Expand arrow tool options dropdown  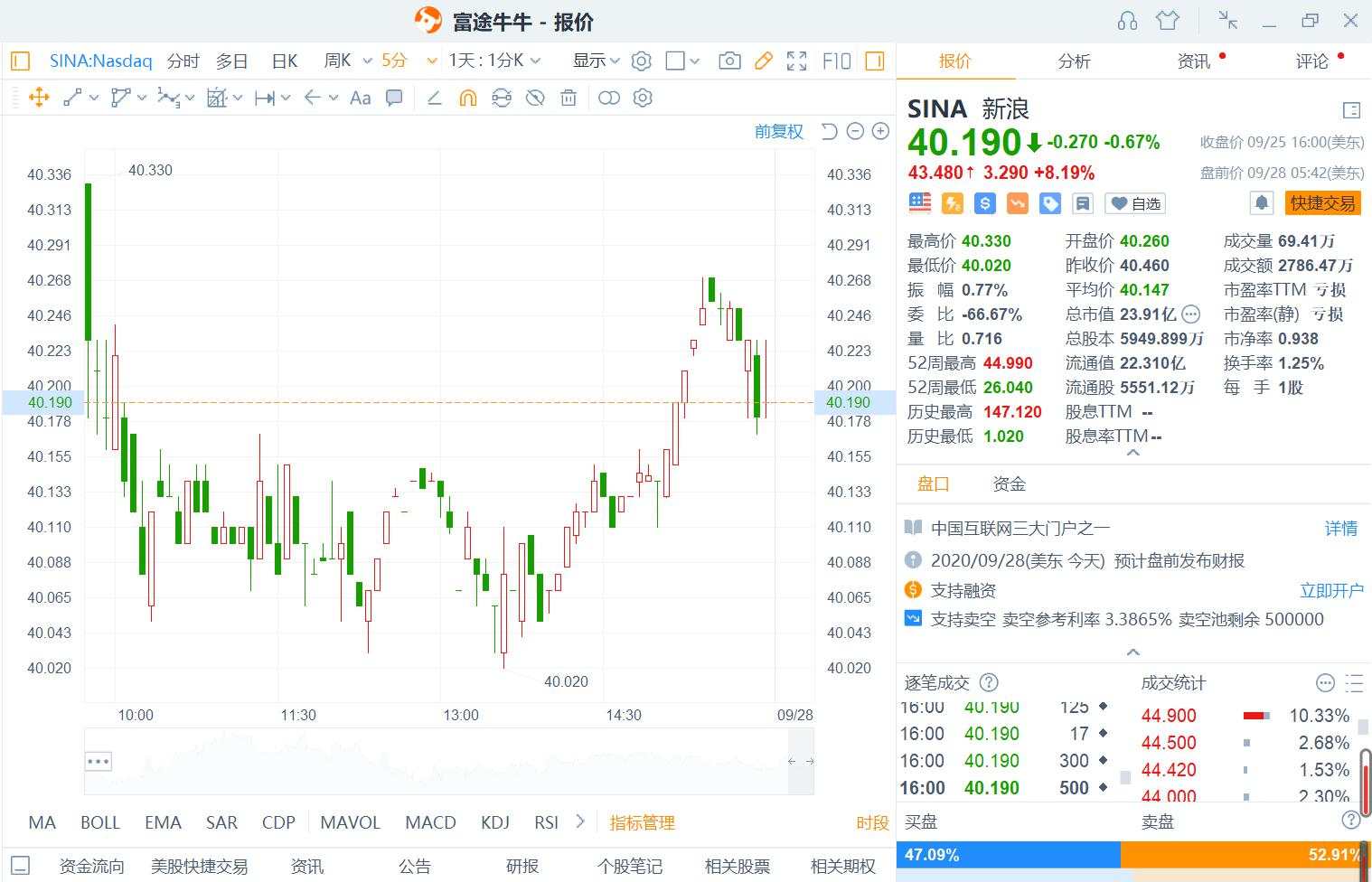334,98
